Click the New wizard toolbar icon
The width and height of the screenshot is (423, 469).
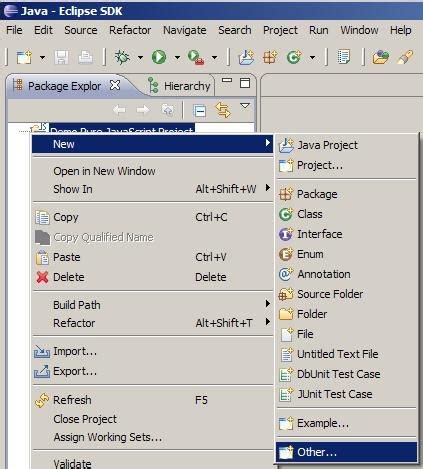[x=24, y=57]
